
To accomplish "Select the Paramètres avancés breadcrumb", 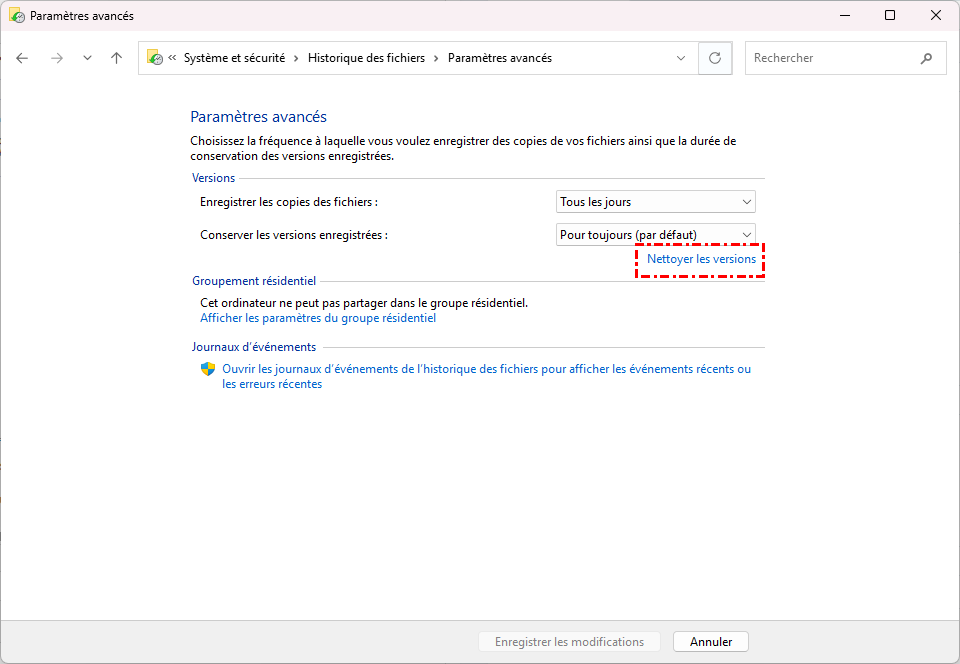I will pyautogui.click(x=499, y=58).
